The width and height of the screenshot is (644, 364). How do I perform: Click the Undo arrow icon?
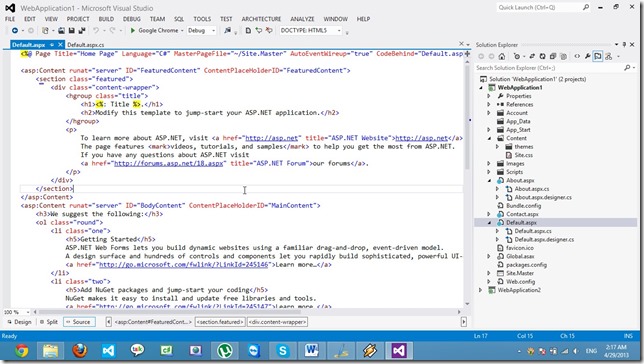click(x=96, y=30)
